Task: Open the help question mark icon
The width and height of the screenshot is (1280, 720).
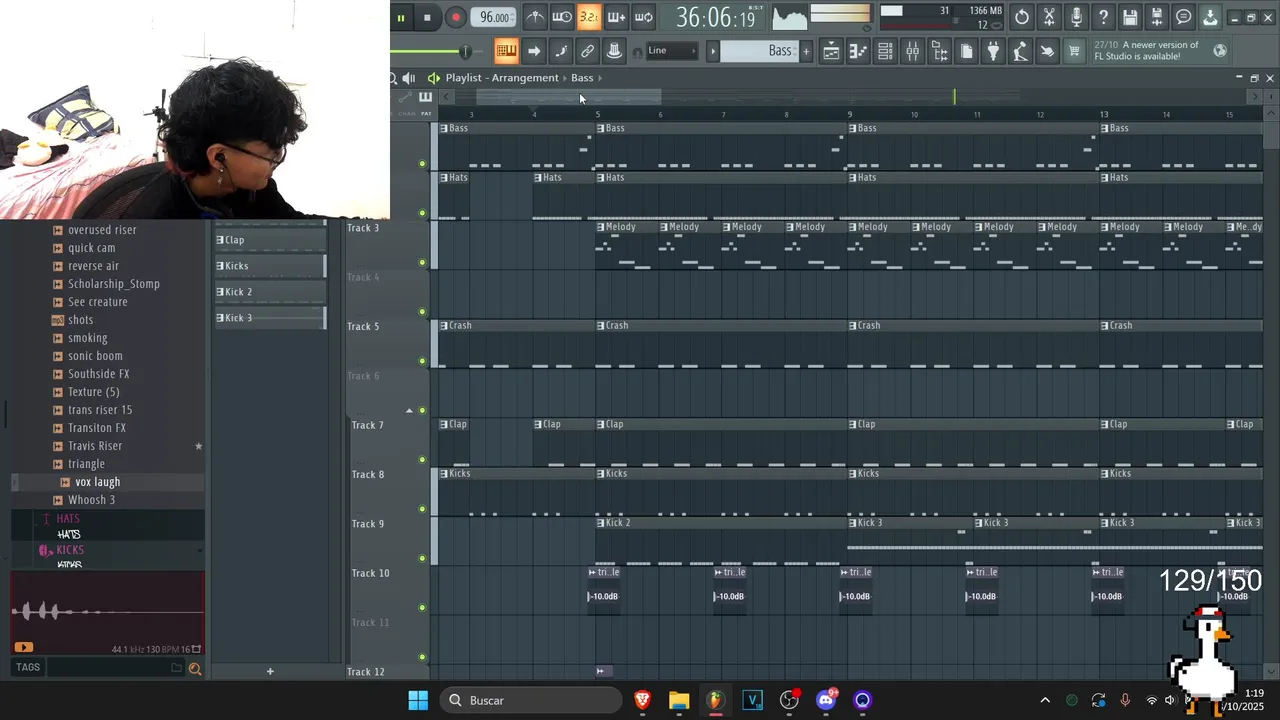Action: [x=1103, y=17]
